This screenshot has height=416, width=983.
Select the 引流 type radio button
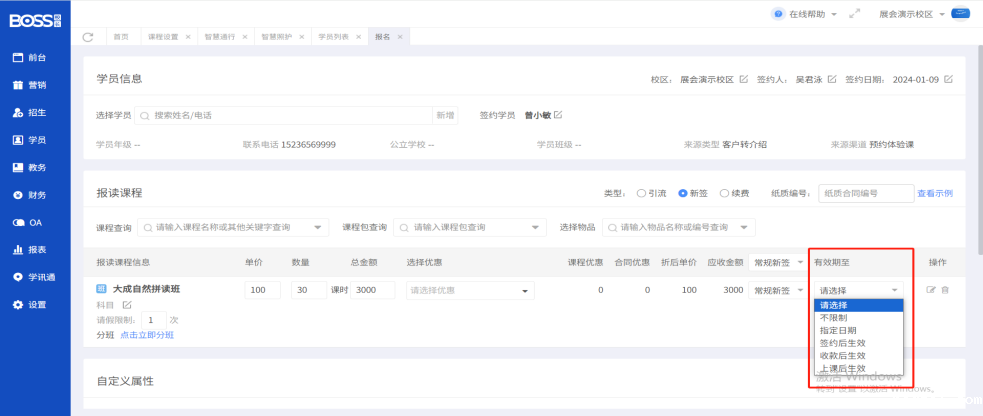click(x=641, y=193)
